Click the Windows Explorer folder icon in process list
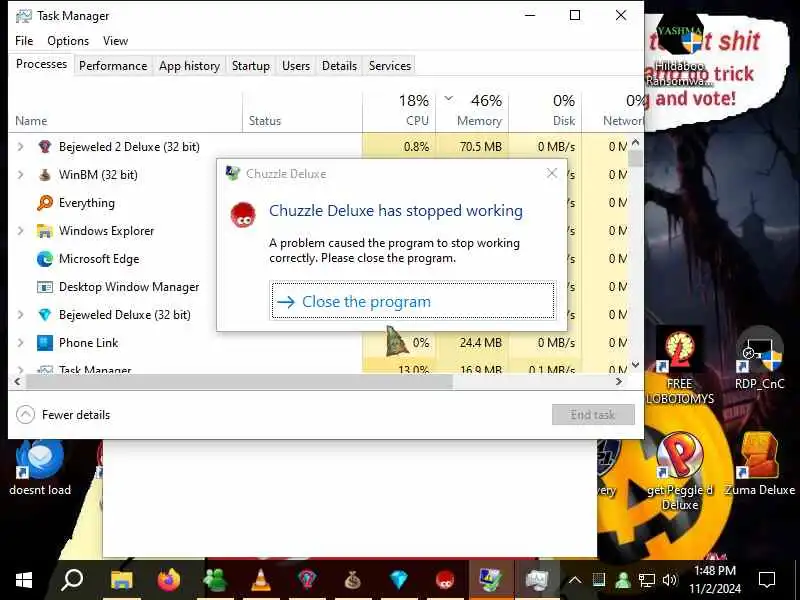Image resolution: width=800 pixels, height=600 pixels. (45, 231)
